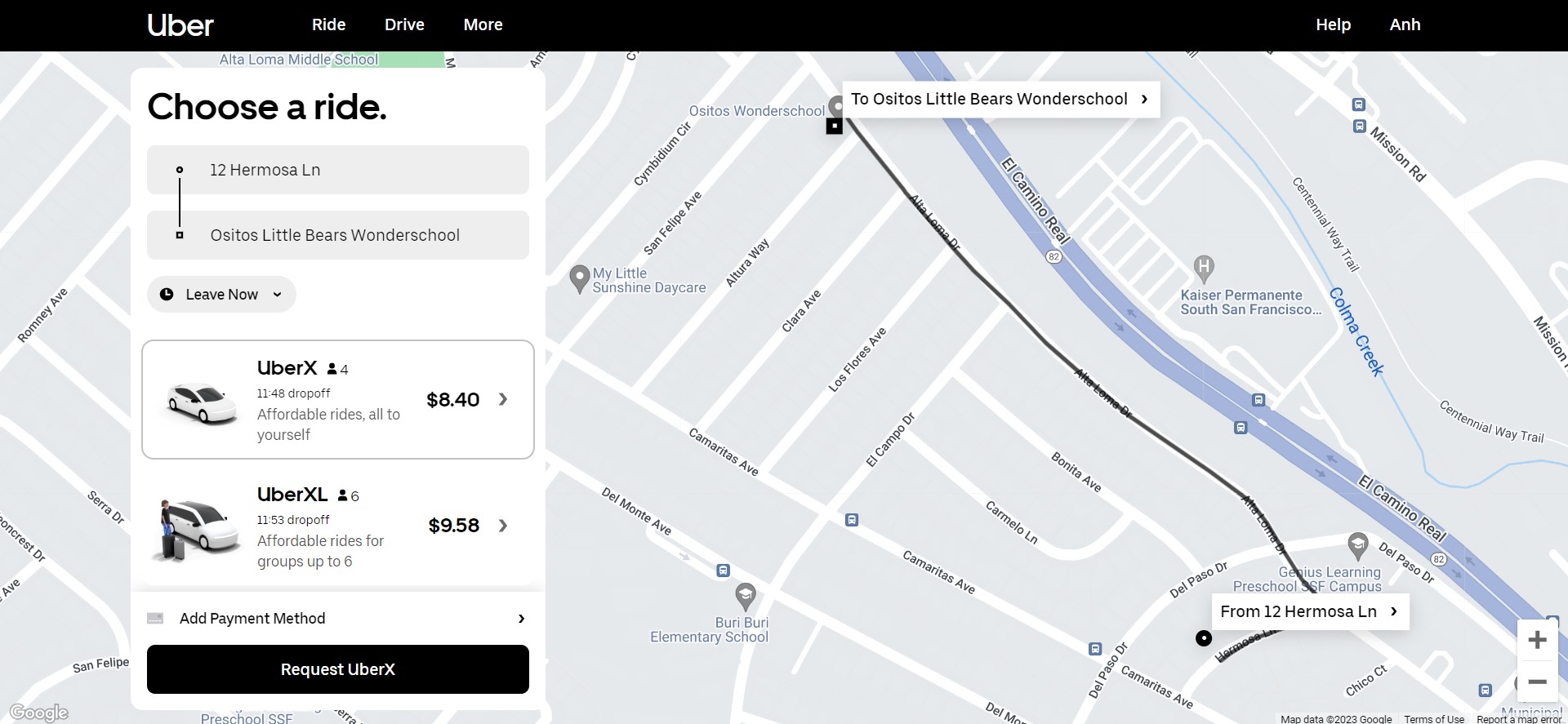Click chevron on From 12 Hermosa Ln label
This screenshot has height=724, width=1568.
pos(1393,611)
